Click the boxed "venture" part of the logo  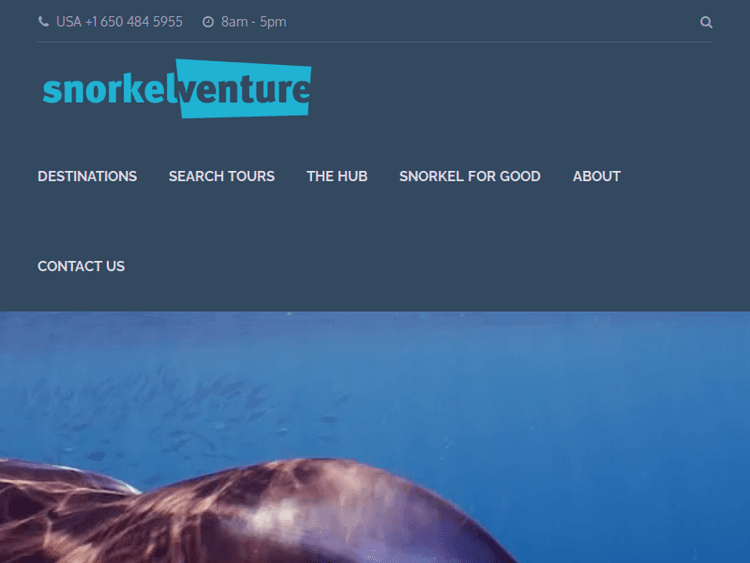pos(244,88)
